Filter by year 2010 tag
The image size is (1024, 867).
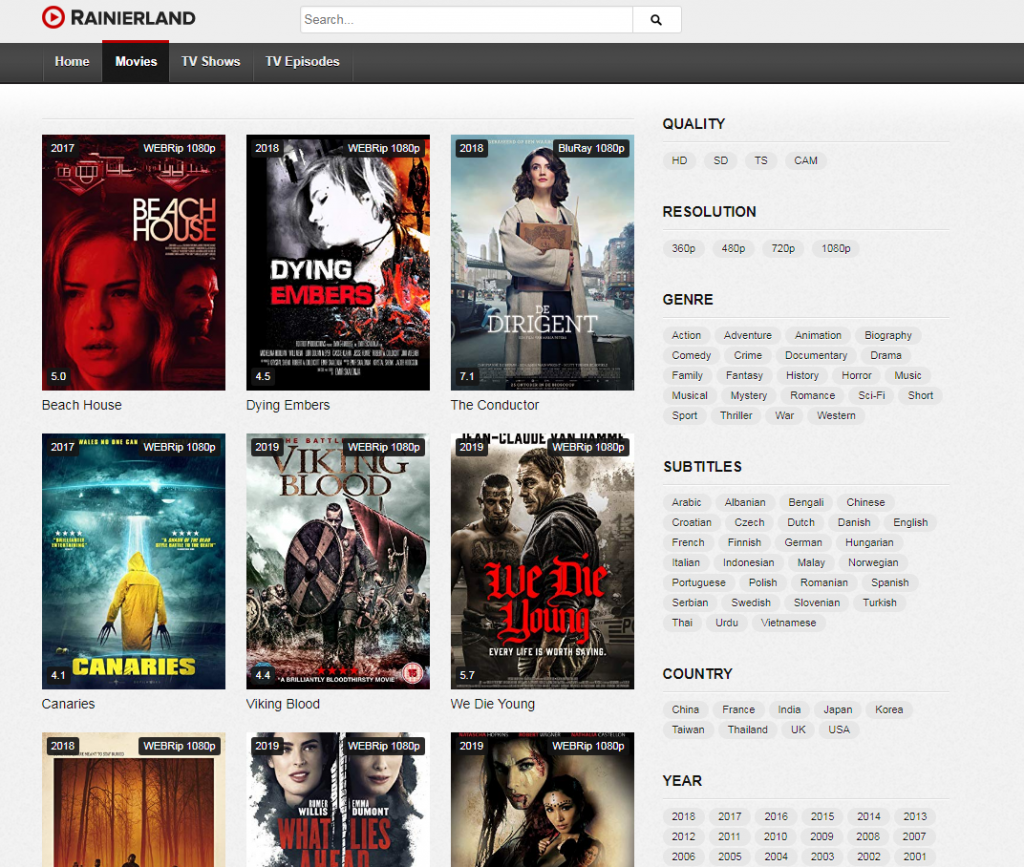coord(775,837)
